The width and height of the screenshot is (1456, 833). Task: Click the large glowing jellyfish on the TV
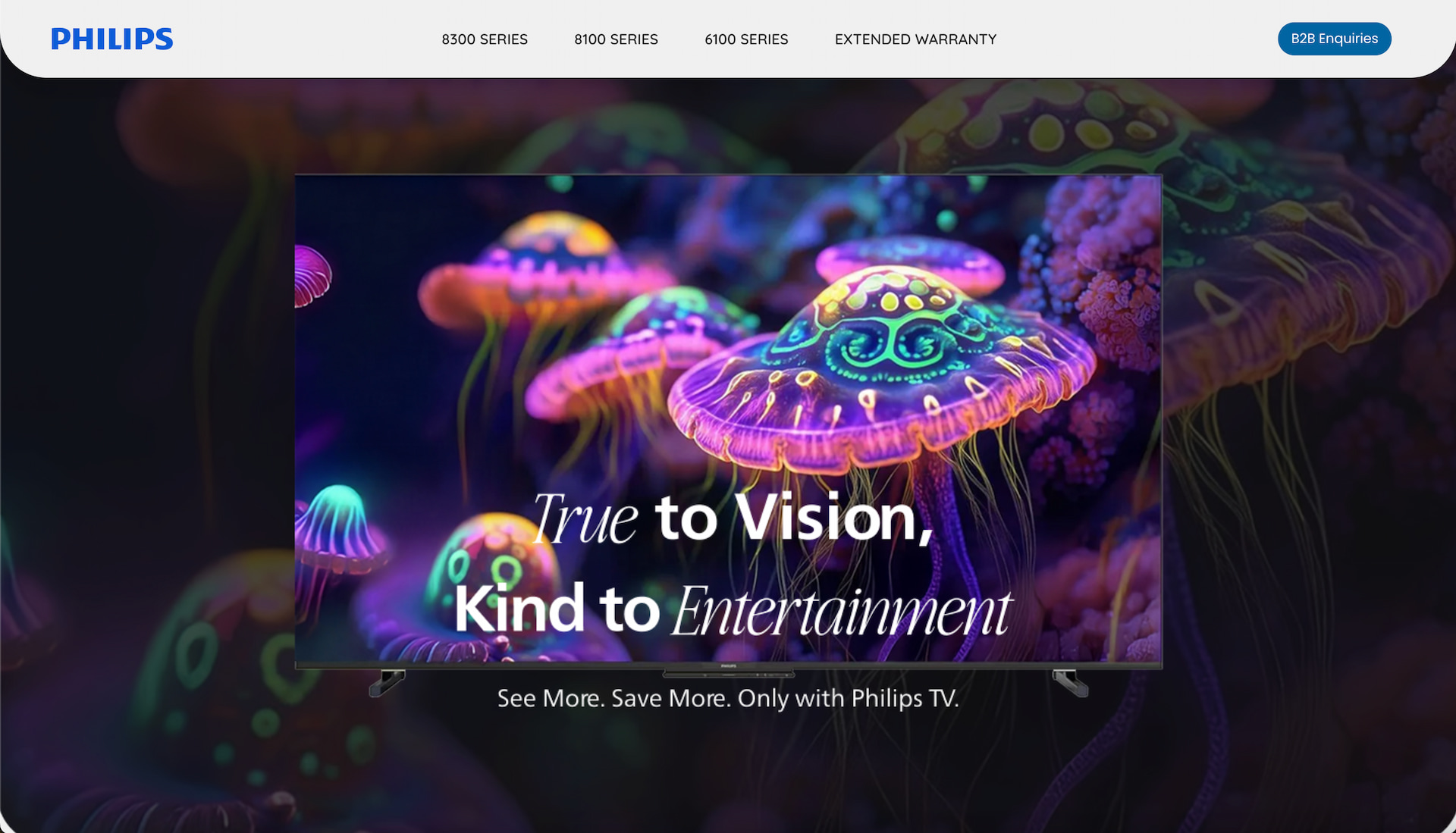click(x=880, y=371)
